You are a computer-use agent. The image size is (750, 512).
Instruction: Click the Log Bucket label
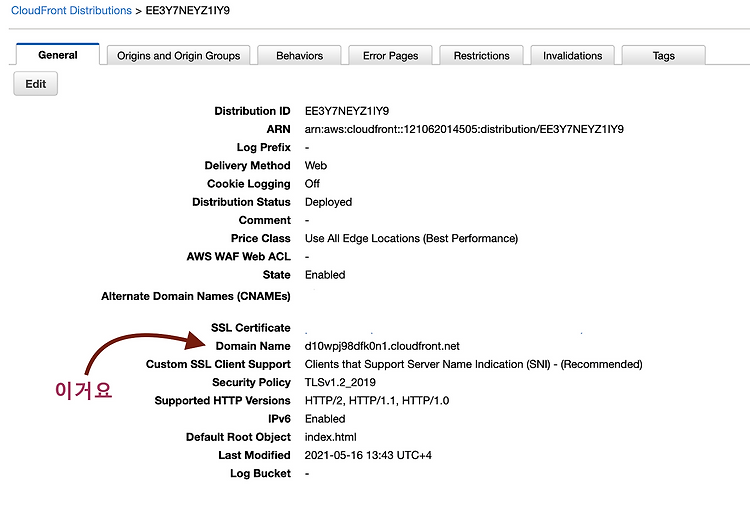pyautogui.click(x=260, y=473)
